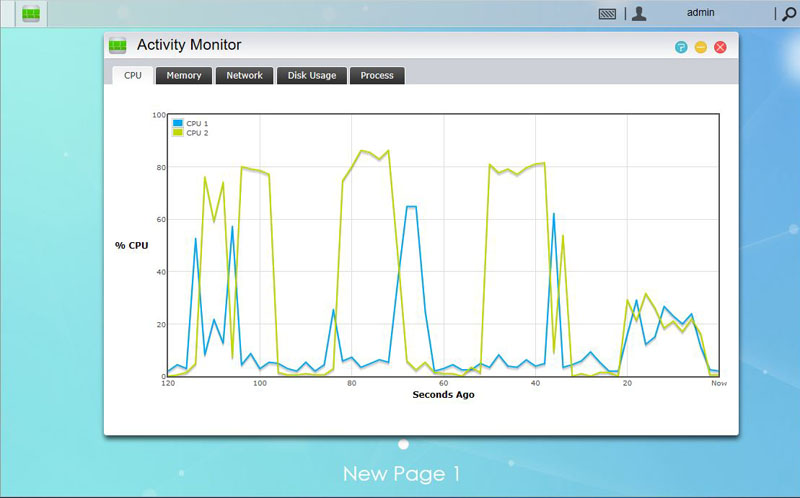This screenshot has width=800, height=498.
Task: Close Activity Monitor with red button
Action: tap(720, 47)
